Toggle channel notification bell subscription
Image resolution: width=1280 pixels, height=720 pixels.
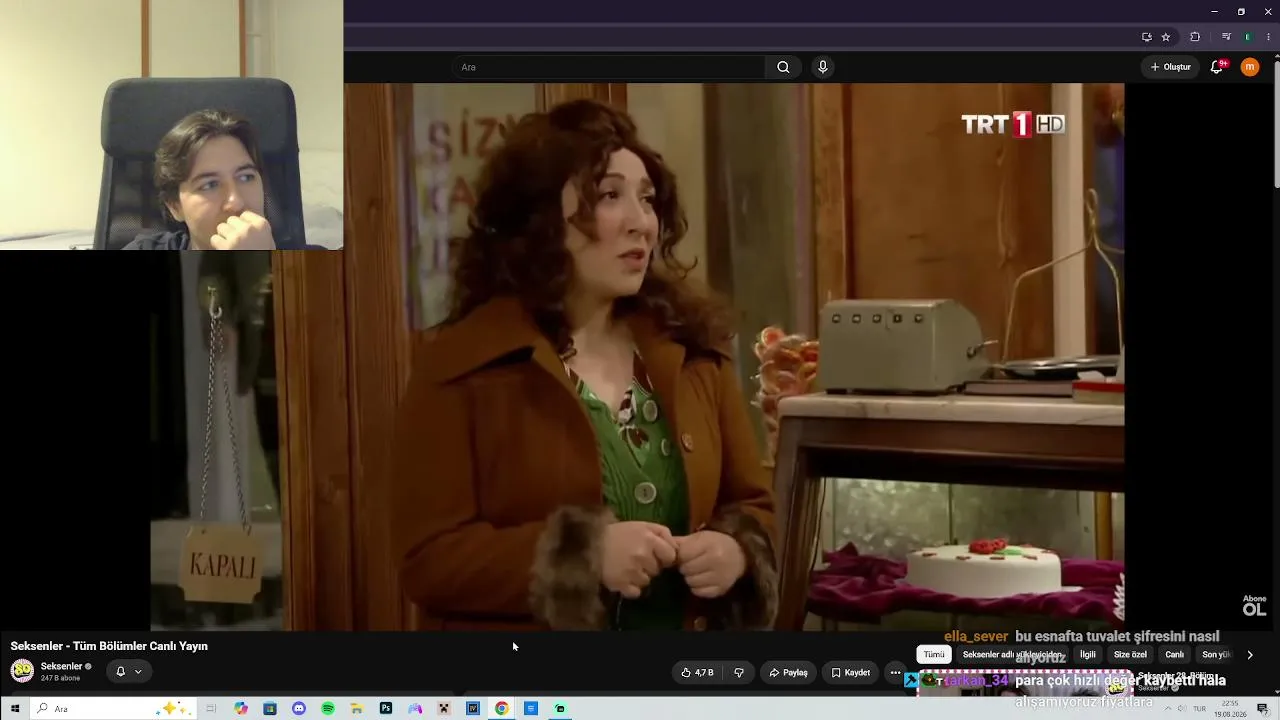point(120,671)
